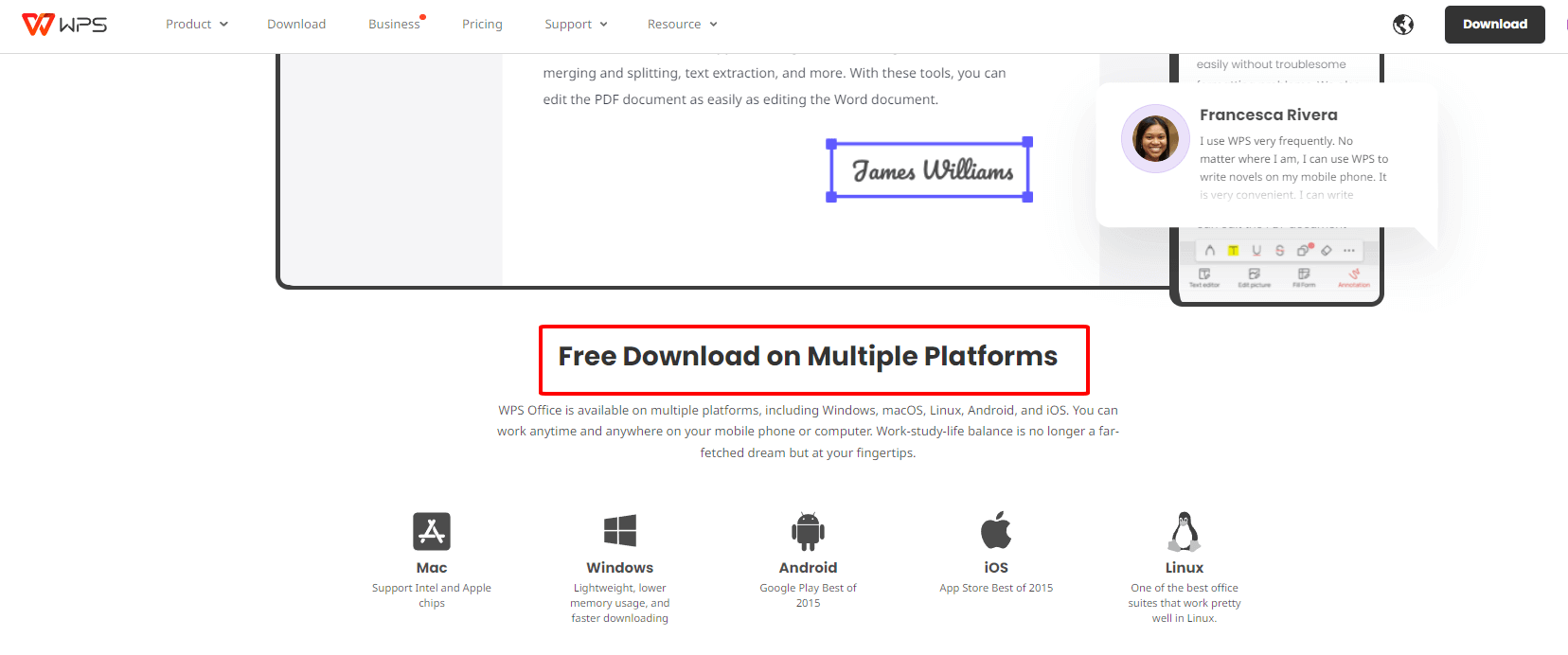Click the Free Download on Multiple Platforms heading
The image size is (1568, 655).
tap(808, 357)
